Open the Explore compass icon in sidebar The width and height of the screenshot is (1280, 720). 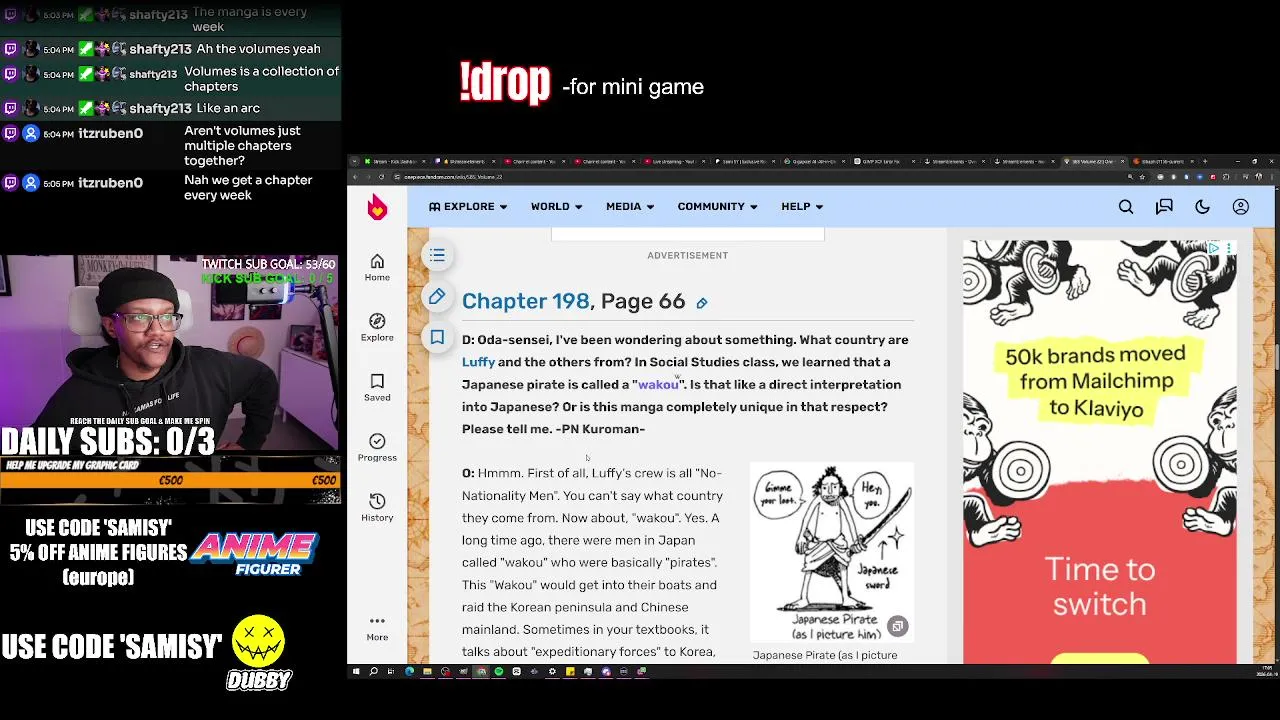click(377, 327)
